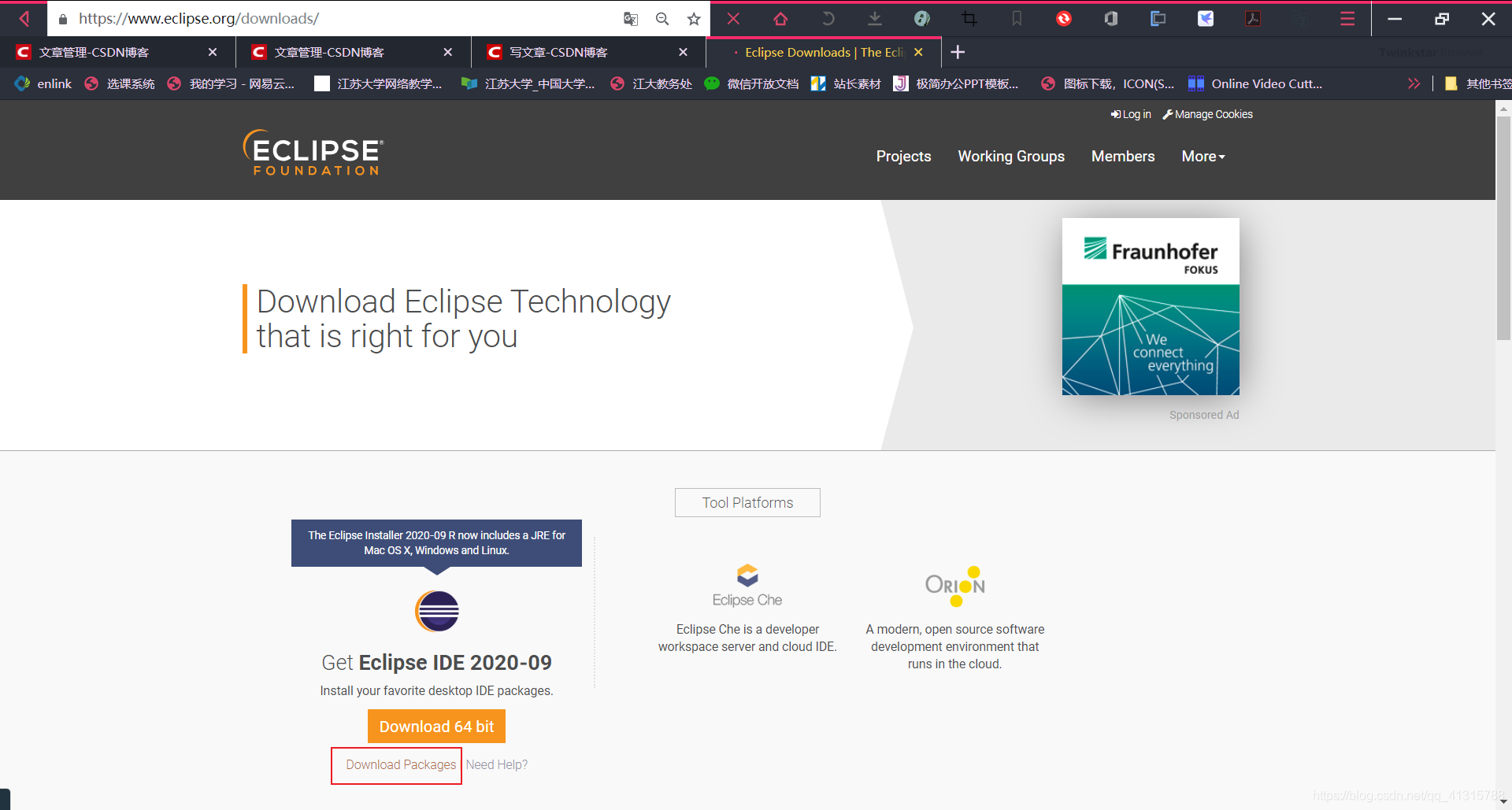
Task: Click the vertical page scrollbar thumb
Action: pos(1503,228)
